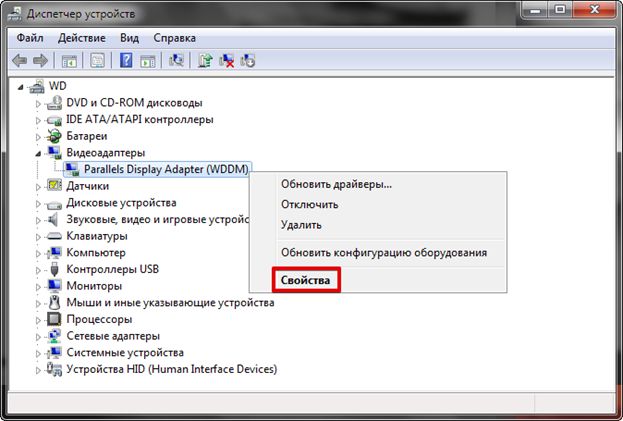Click the blue question mark Help icon
This screenshot has height=421, width=623.
click(x=126, y=61)
